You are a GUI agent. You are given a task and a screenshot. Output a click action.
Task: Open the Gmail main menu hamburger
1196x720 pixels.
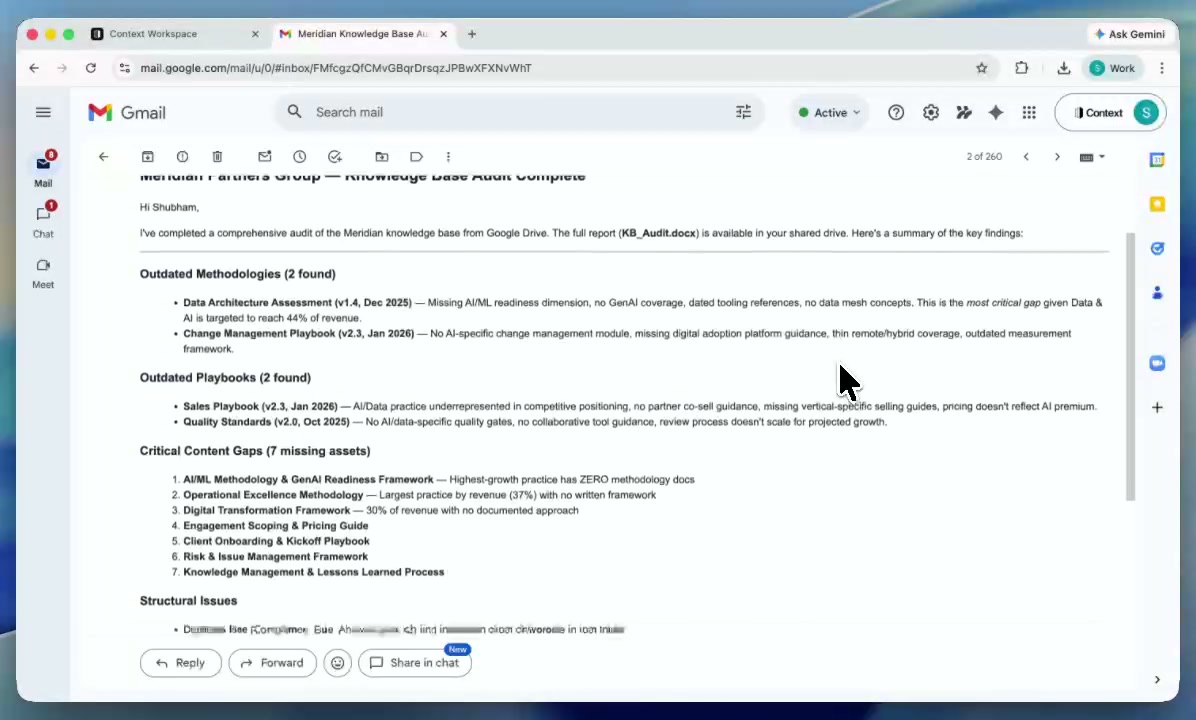pyautogui.click(x=43, y=112)
